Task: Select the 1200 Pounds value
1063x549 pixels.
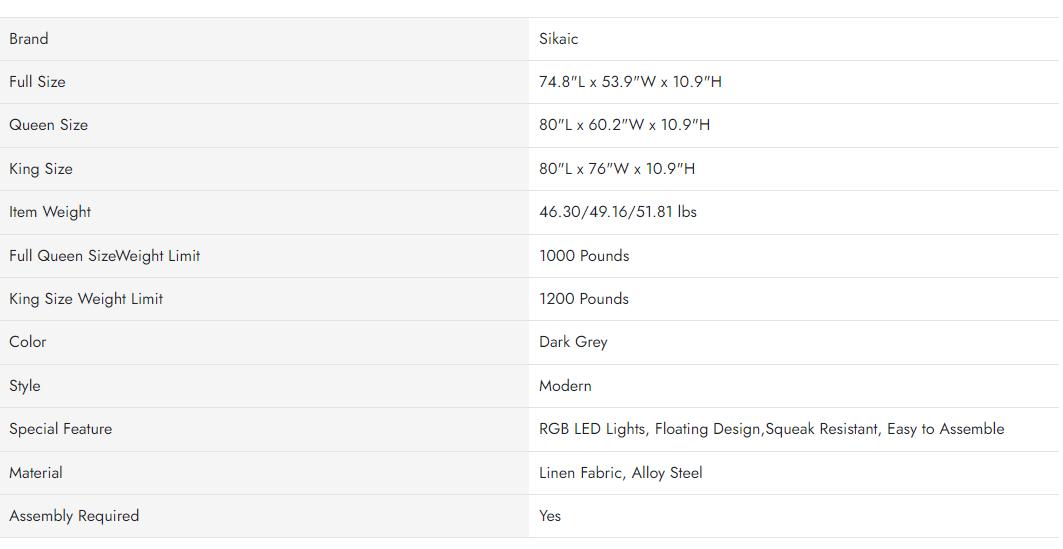Action: [x=584, y=299]
